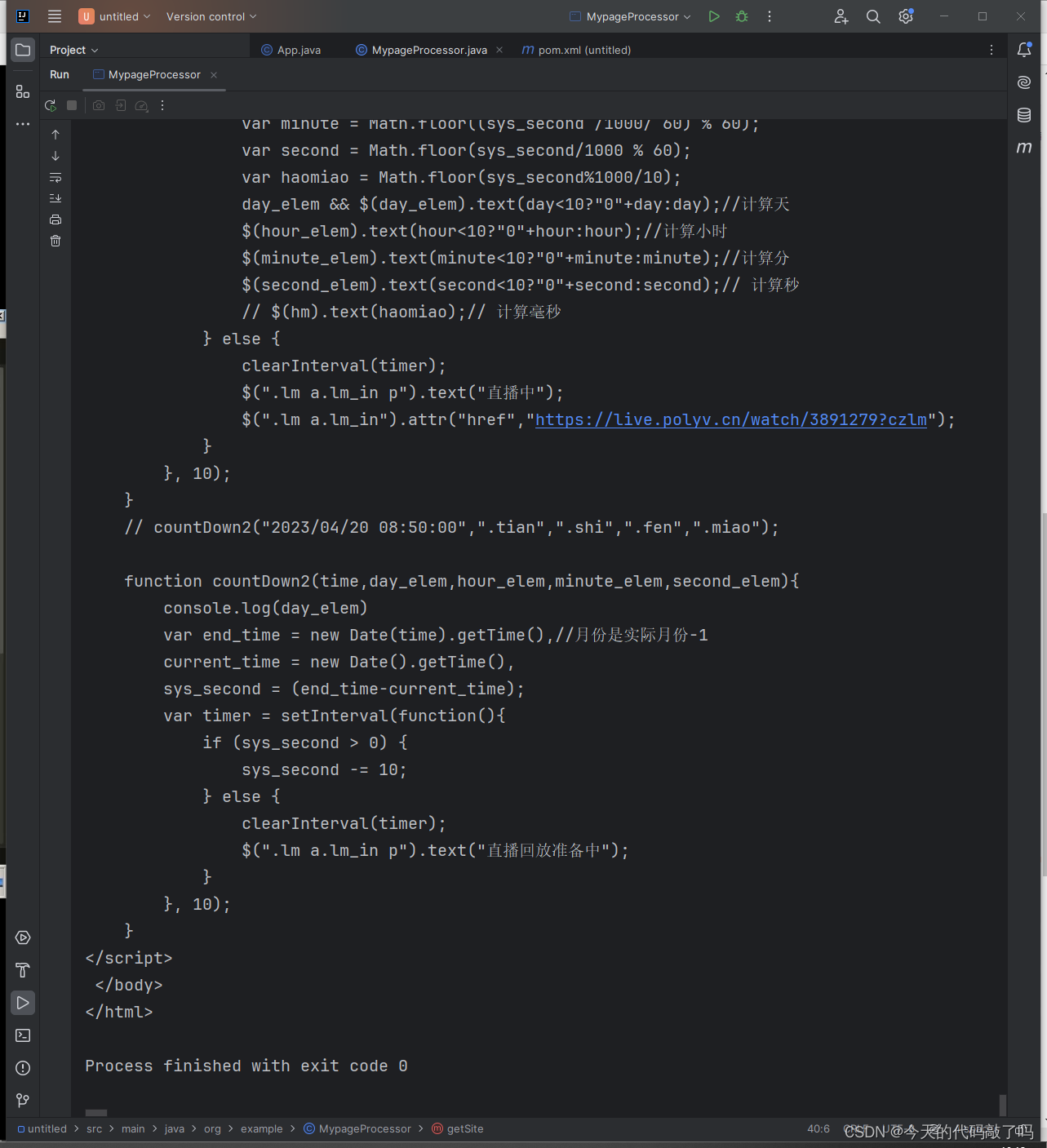Clear all console output with trash icon
Viewport: 1047px width, 1148px height.
tap(55, 241)
